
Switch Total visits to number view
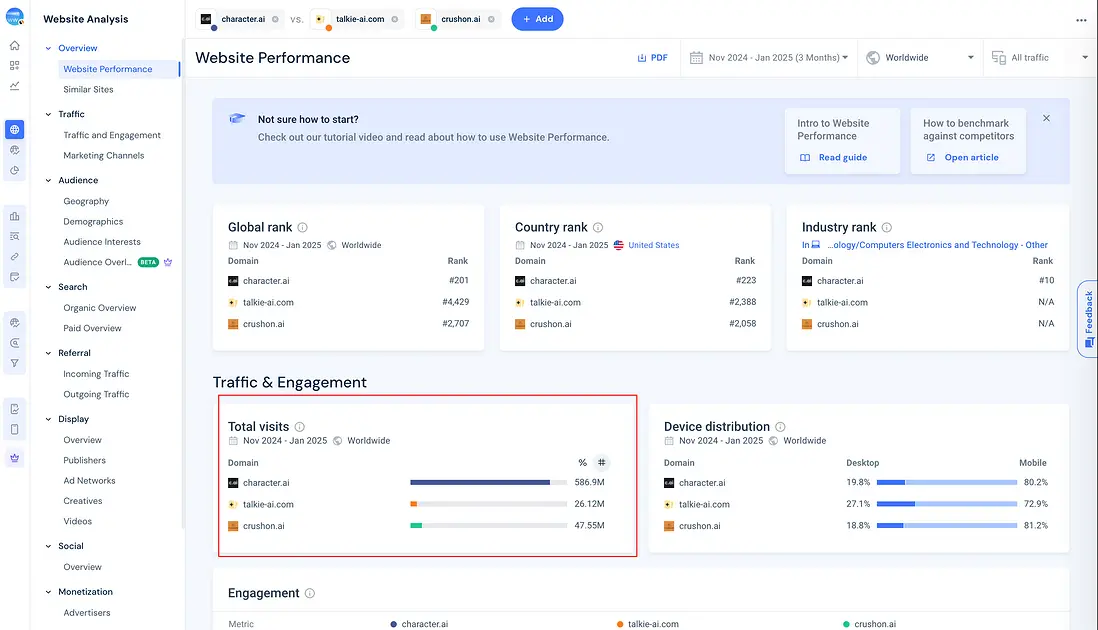pyautogui.click(x=601, y=463)
